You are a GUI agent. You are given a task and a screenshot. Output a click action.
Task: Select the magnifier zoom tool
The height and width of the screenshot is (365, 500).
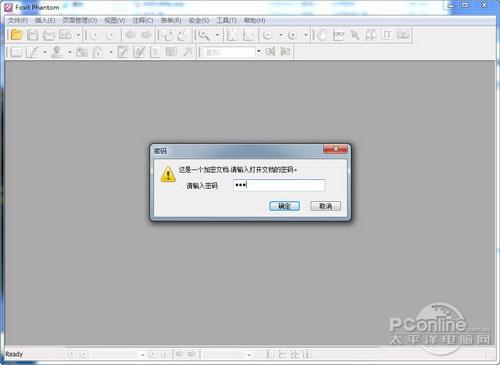204,35
